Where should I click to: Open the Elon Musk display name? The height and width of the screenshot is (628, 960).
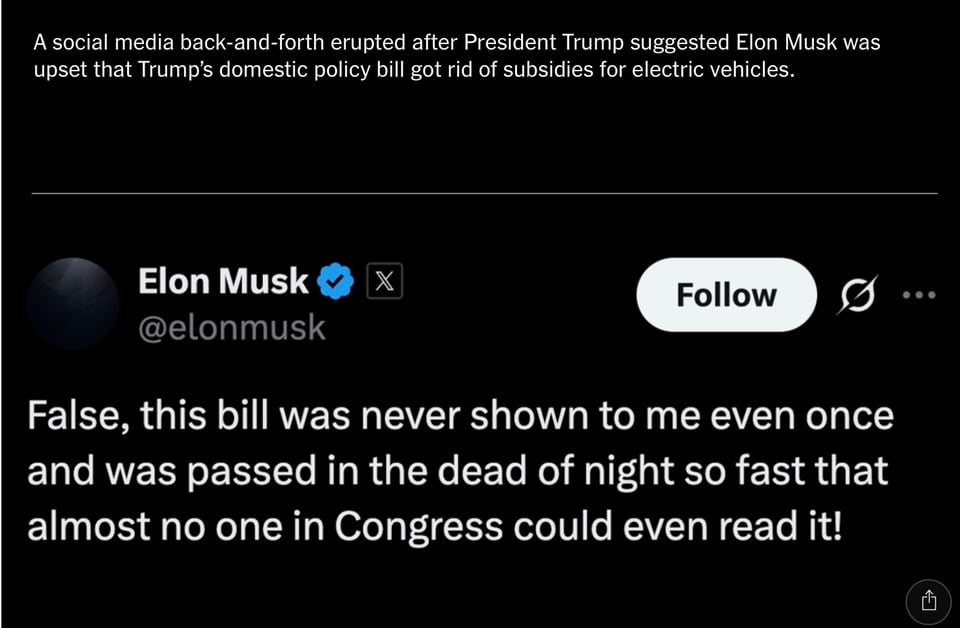pos(222,281)
